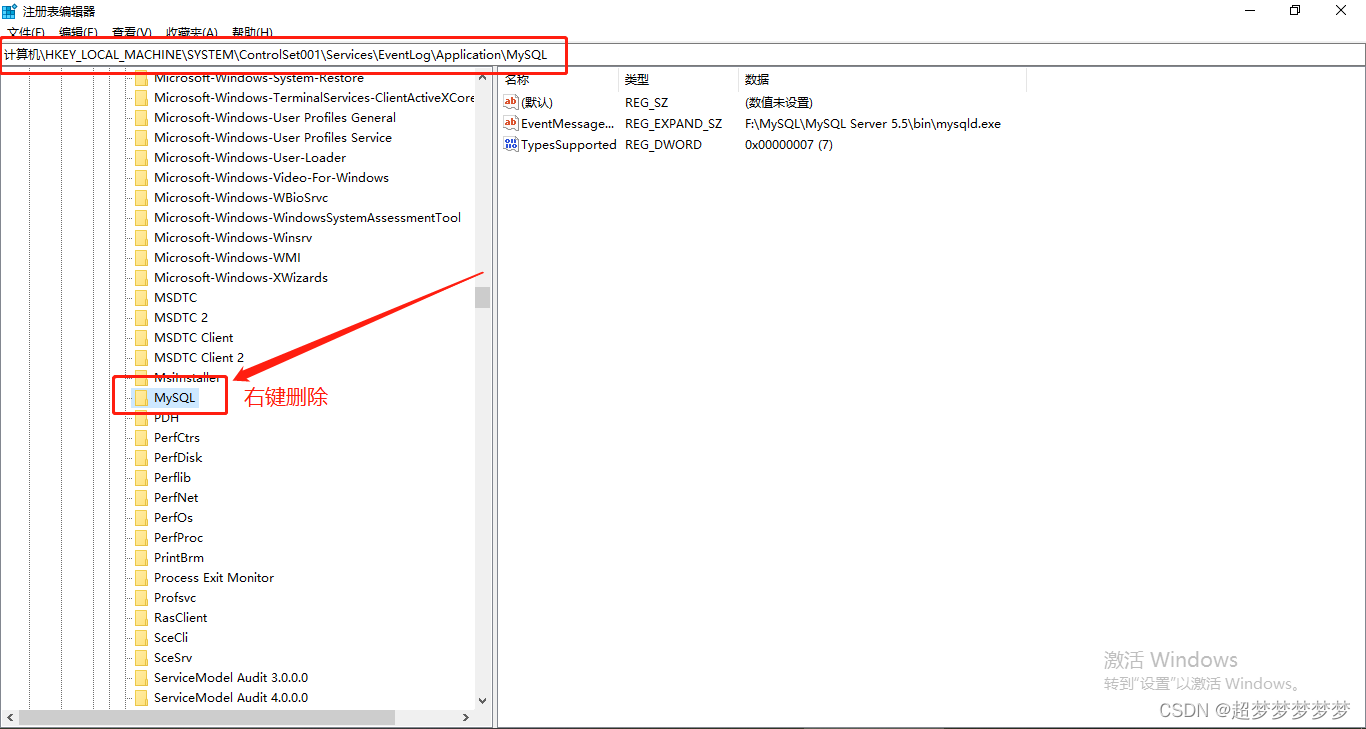Click the registry path address bar
The height and width of the screenshot is (729, 1366).
click(683, 54)
